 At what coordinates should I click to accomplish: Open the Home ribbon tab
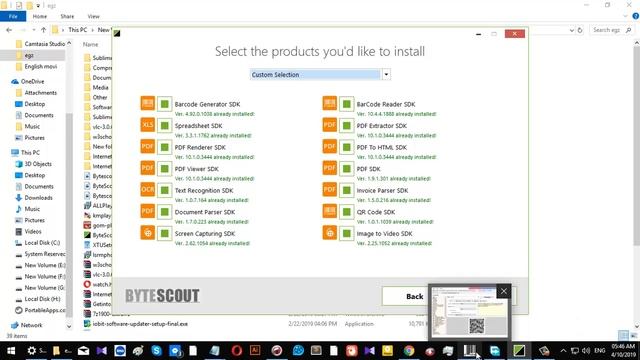pyautogui.click(x=40, y=16)
